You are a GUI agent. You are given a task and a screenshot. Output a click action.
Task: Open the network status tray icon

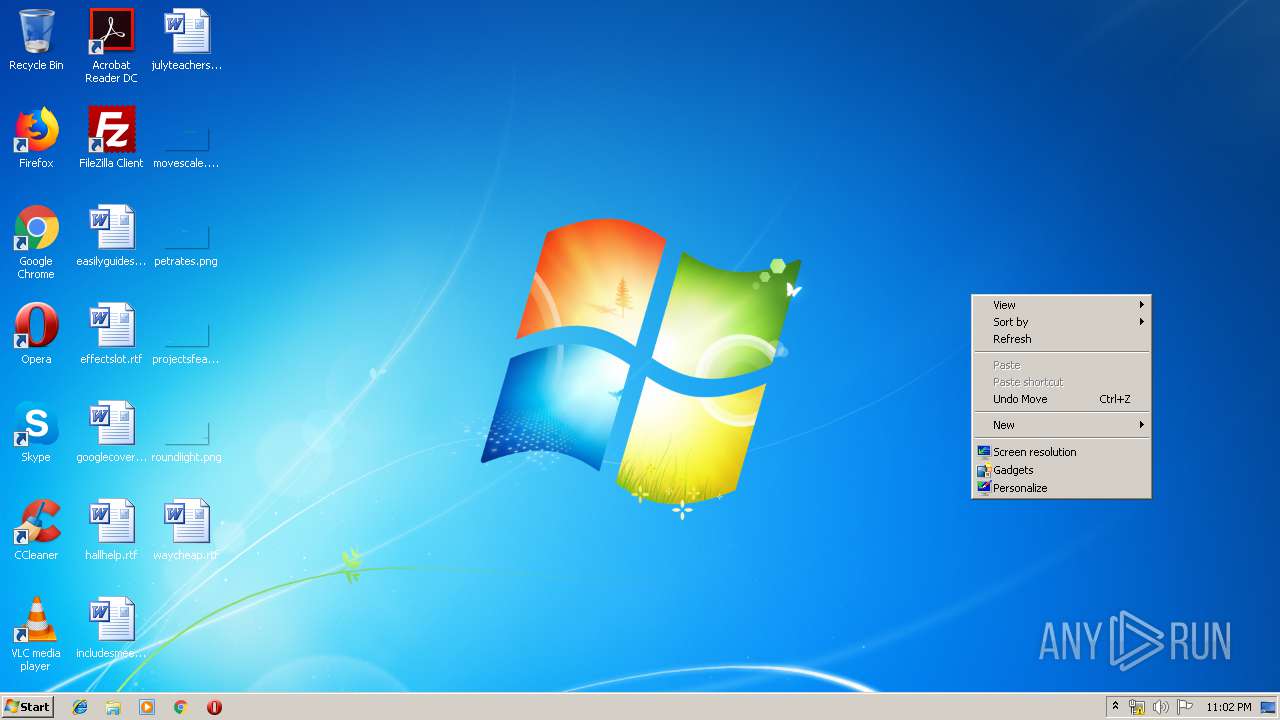pyautogui.click(x=1137, y=707)
